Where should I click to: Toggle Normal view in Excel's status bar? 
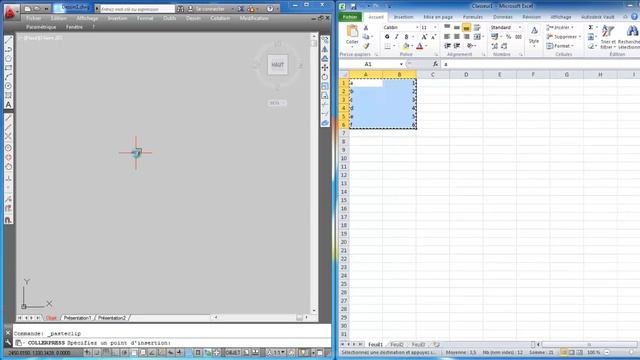pos(563,352)
